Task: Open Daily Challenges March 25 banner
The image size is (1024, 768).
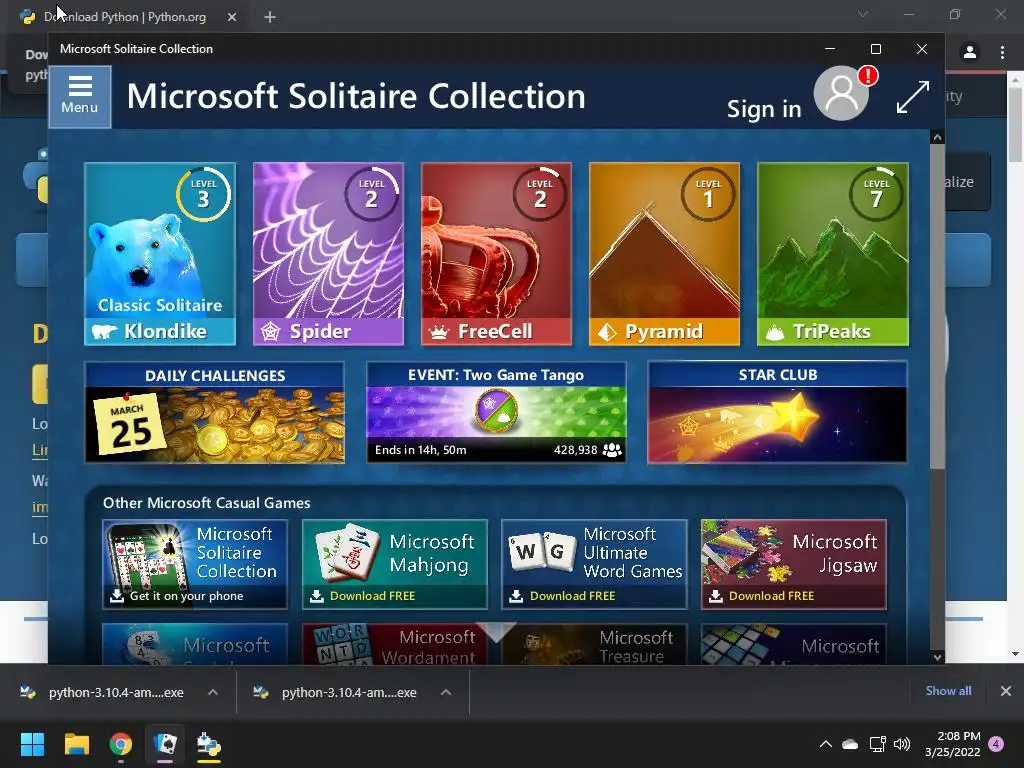Action: pyautogui.click(x=215, y=412)
